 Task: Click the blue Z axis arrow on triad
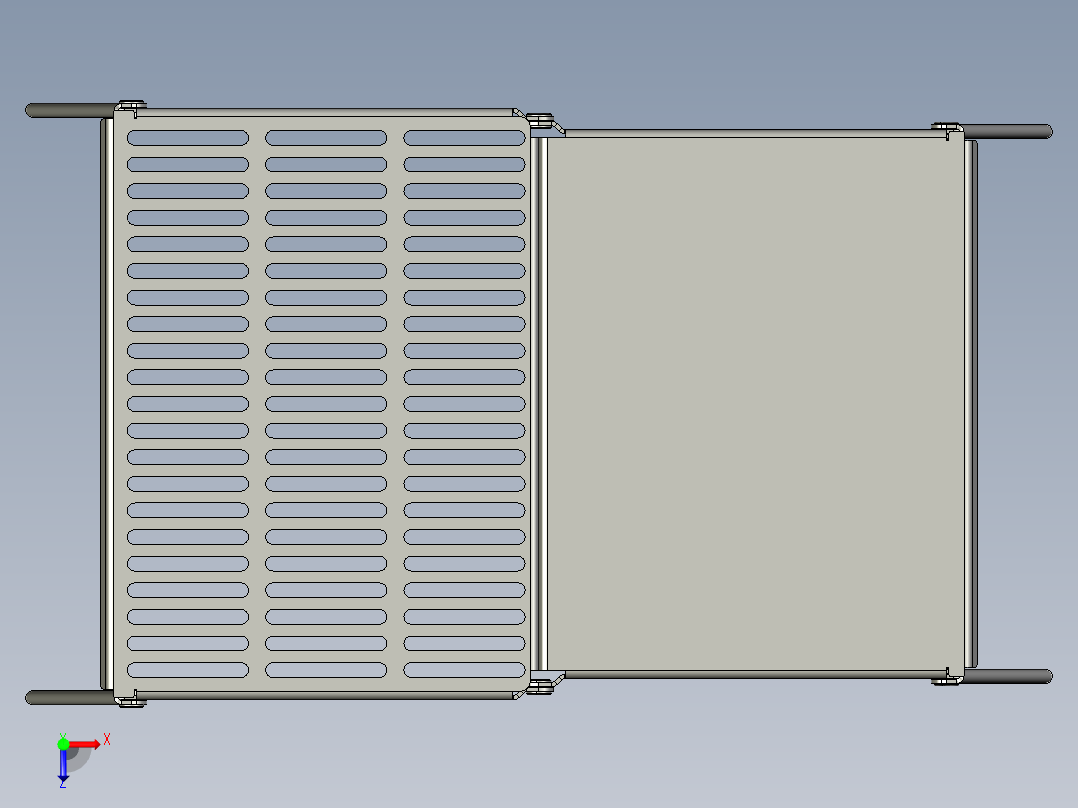tap(63, 765)
